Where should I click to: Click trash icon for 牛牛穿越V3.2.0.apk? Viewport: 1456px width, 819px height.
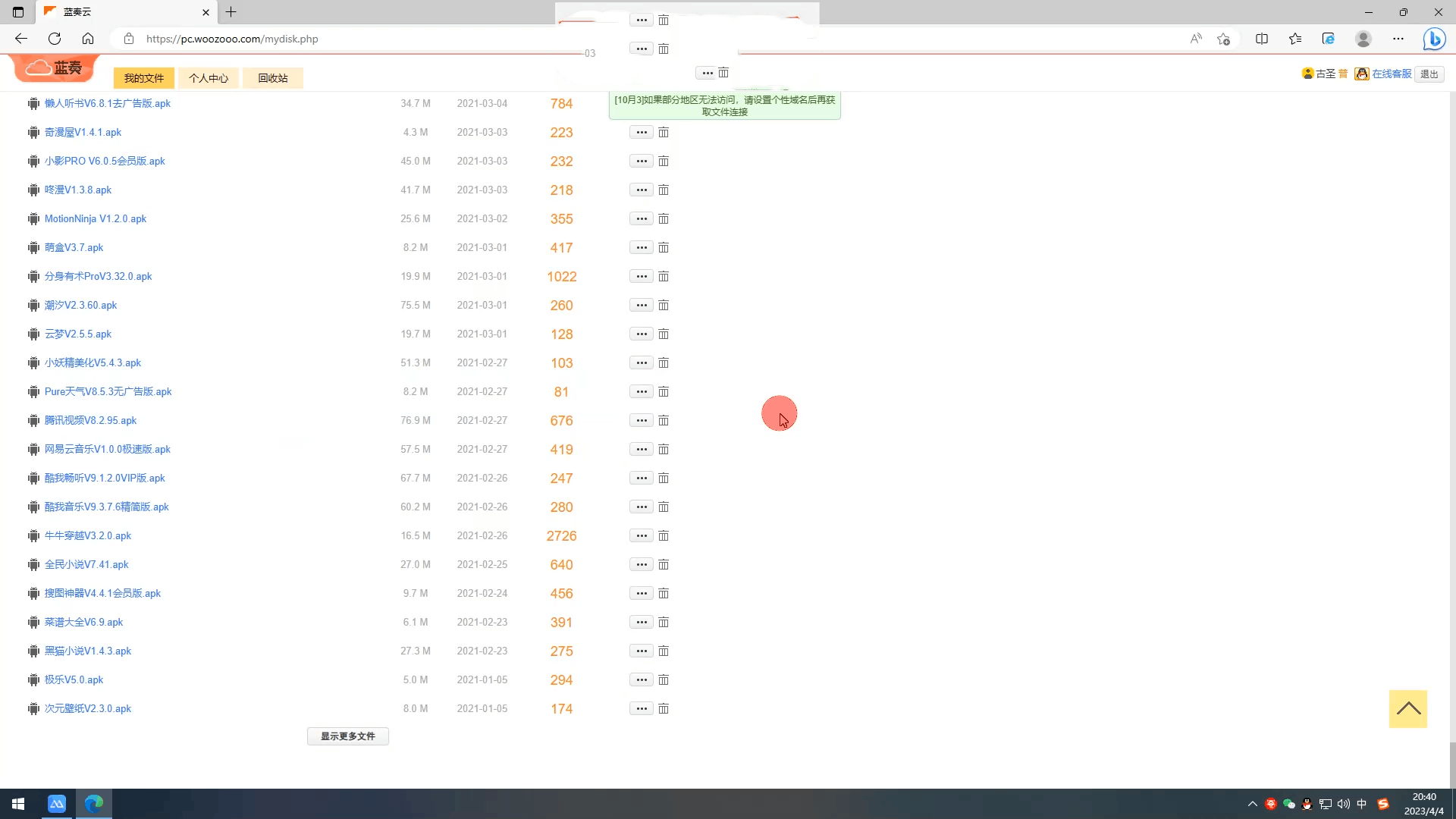click(x=664, y=535)
